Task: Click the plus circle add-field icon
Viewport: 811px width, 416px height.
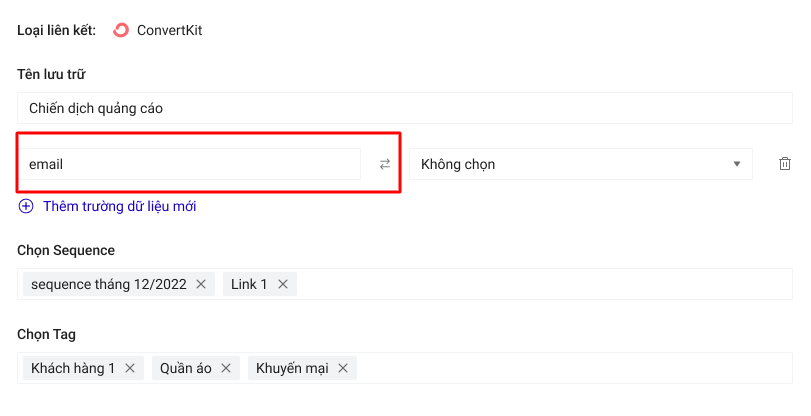Action: pyautogui.click(x=26, y=206)
